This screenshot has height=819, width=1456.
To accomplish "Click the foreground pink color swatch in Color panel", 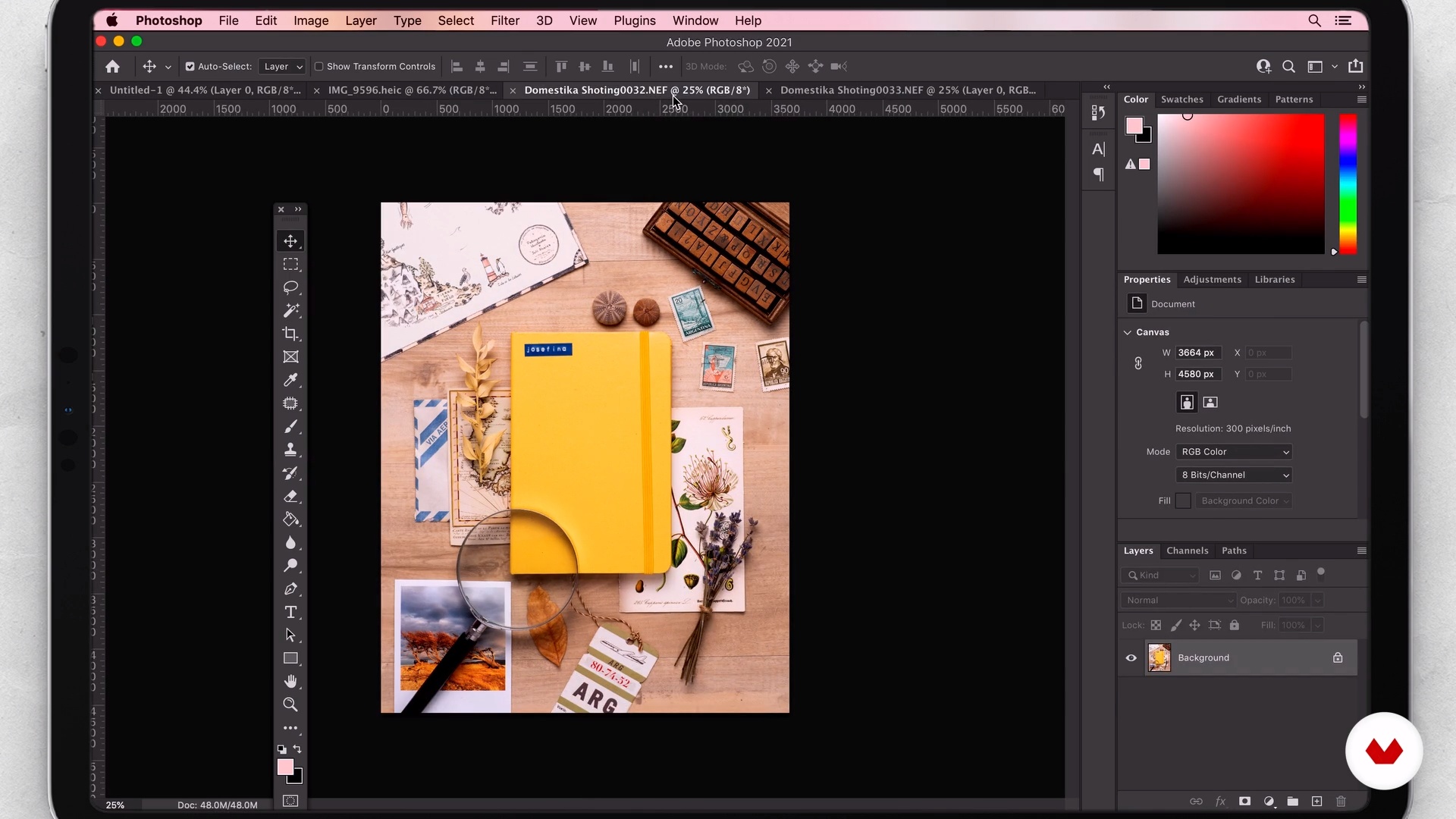I will pyautogui.click(x=1134, y=126).
